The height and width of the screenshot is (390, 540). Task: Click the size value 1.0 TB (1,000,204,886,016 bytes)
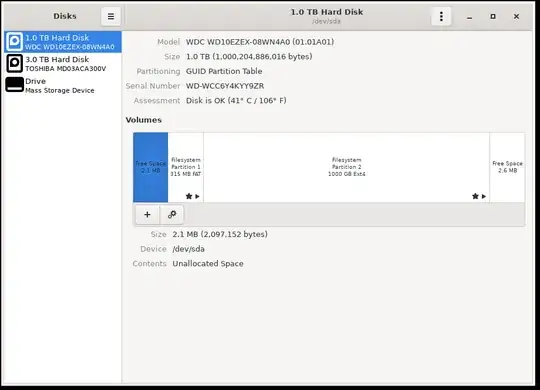(249, 57)
